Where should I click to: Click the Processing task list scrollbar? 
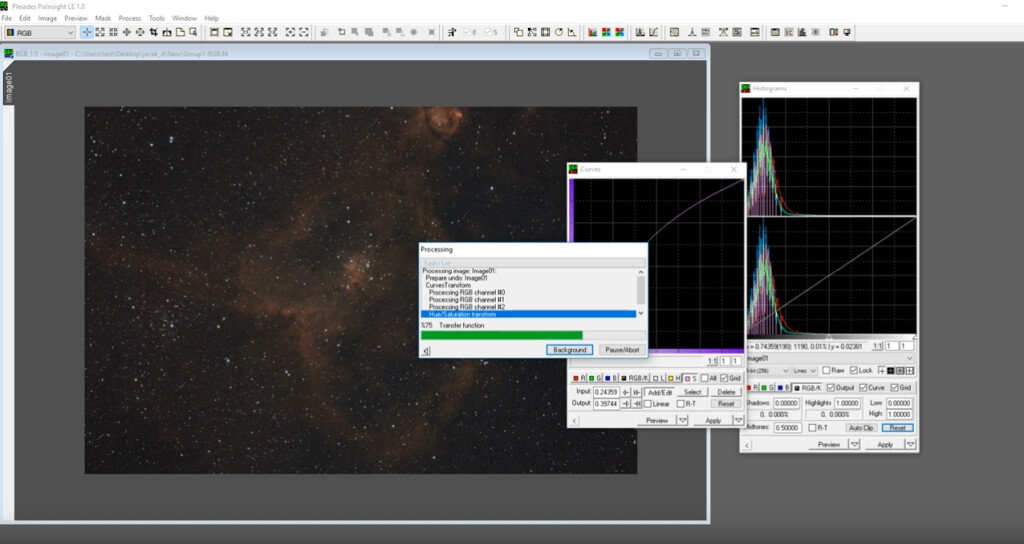coord(641,293)
